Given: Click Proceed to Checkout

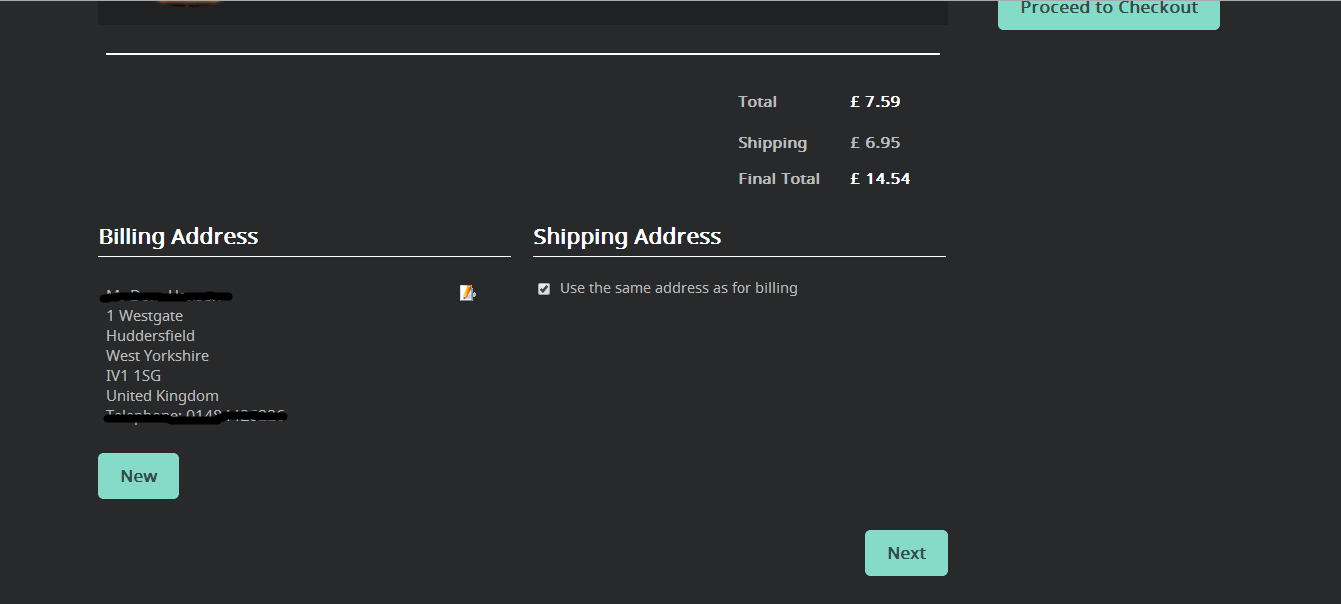Looking at the screenshot, I should click(x=1108, y=10).
